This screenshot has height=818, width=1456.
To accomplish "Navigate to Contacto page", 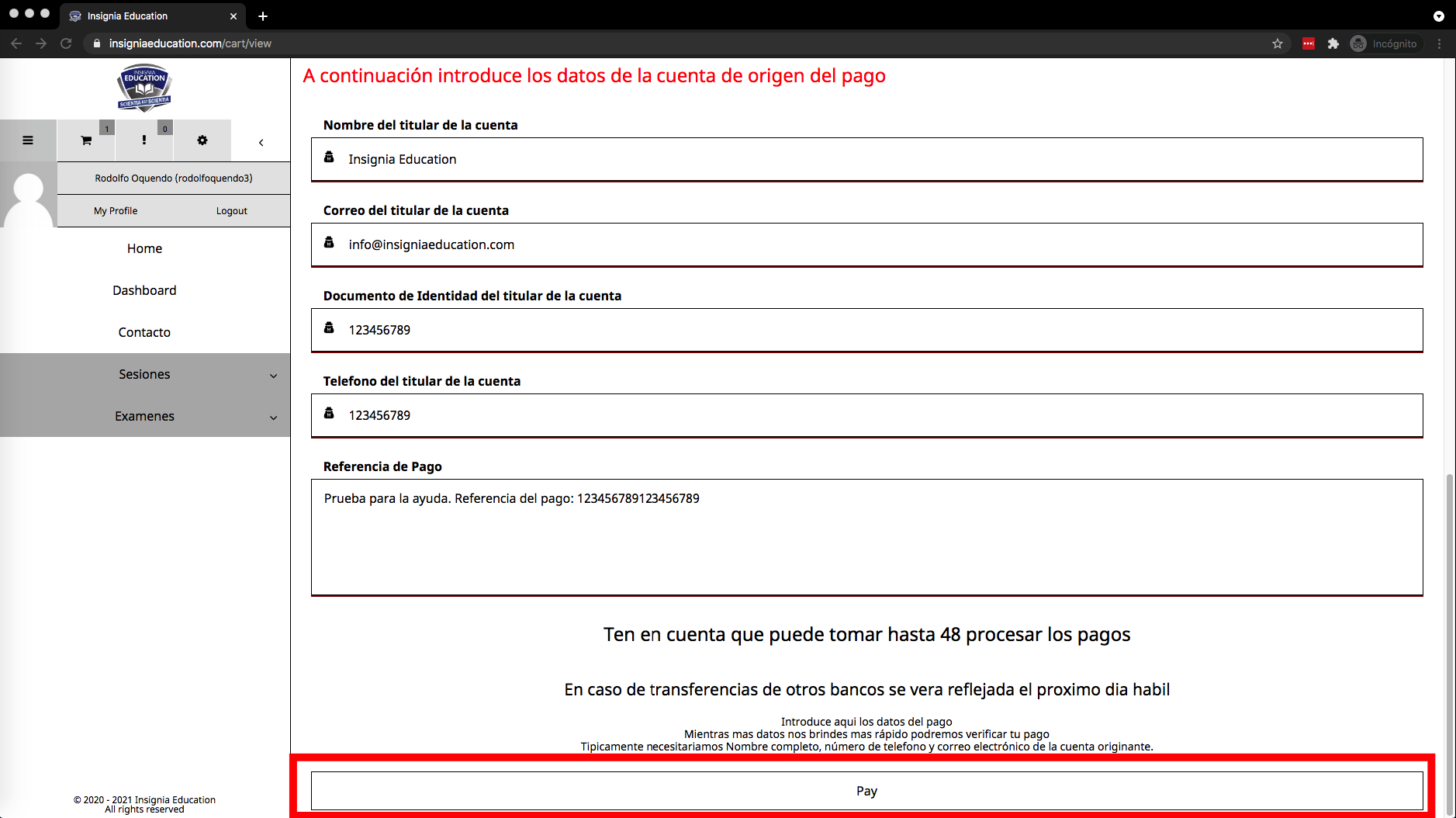I will (x=144, y=332).
